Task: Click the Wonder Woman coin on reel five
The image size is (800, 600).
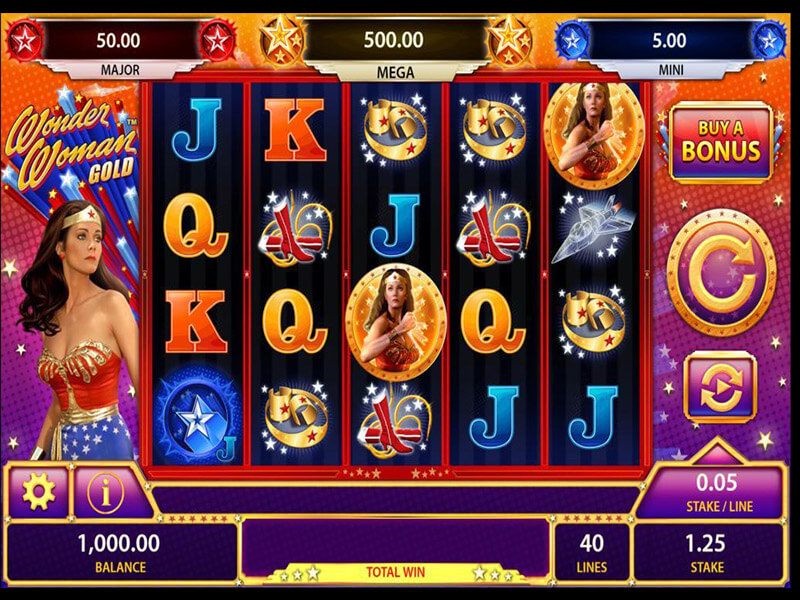Action: point(593,134)
